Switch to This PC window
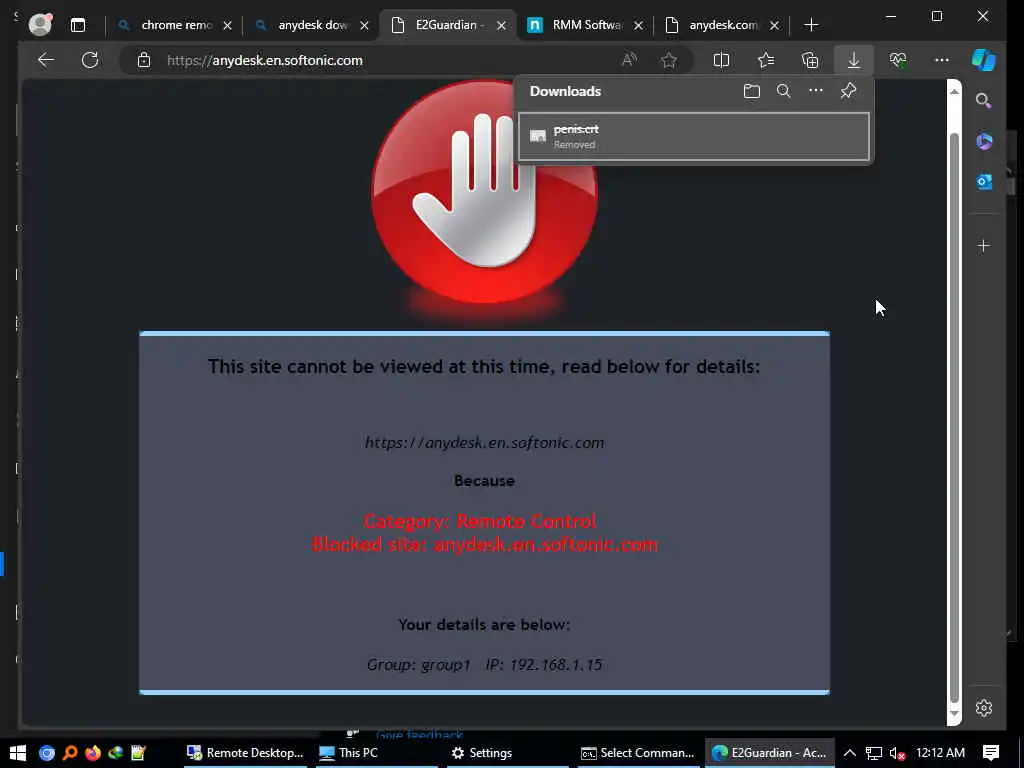Image resolution: width=1024 pixels, height=768 pixels. [x=377, y=753]
